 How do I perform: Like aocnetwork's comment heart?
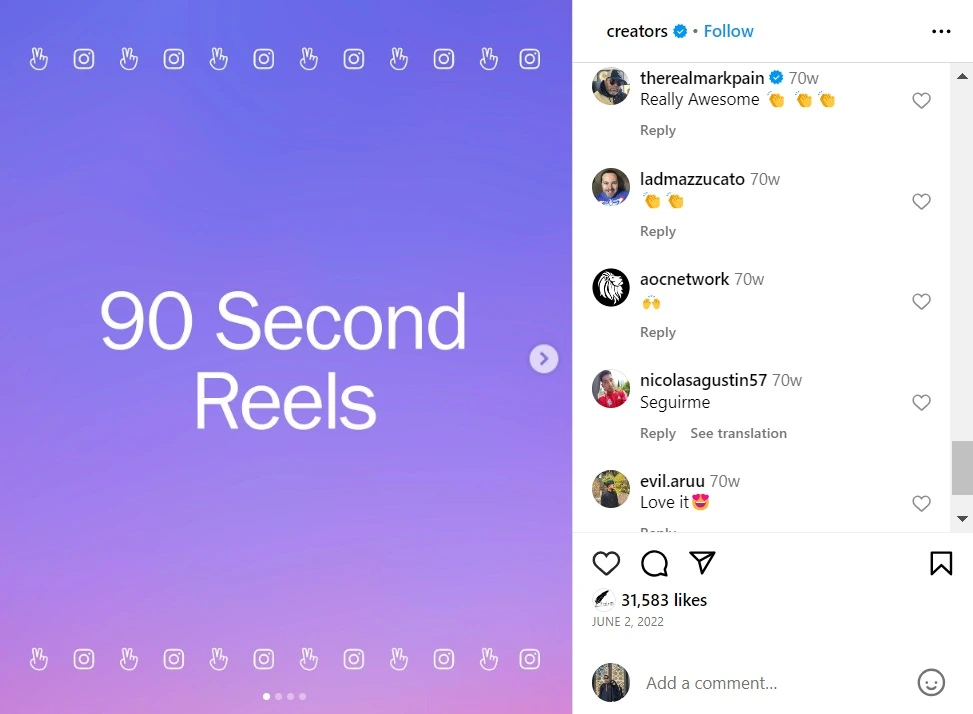point(921,301)
